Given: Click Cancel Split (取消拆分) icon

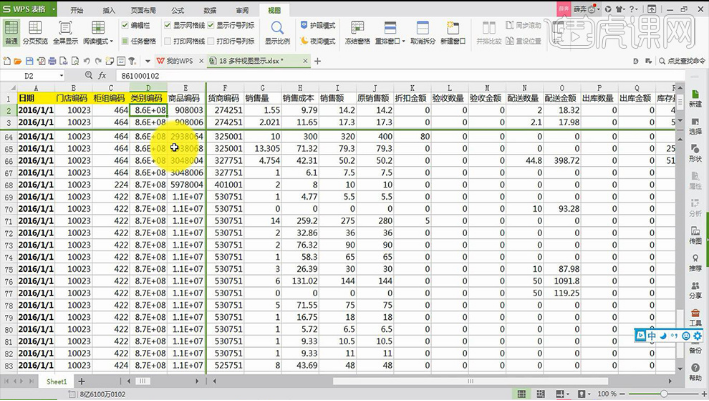Looking at the screenshot, I should point(422,28).
